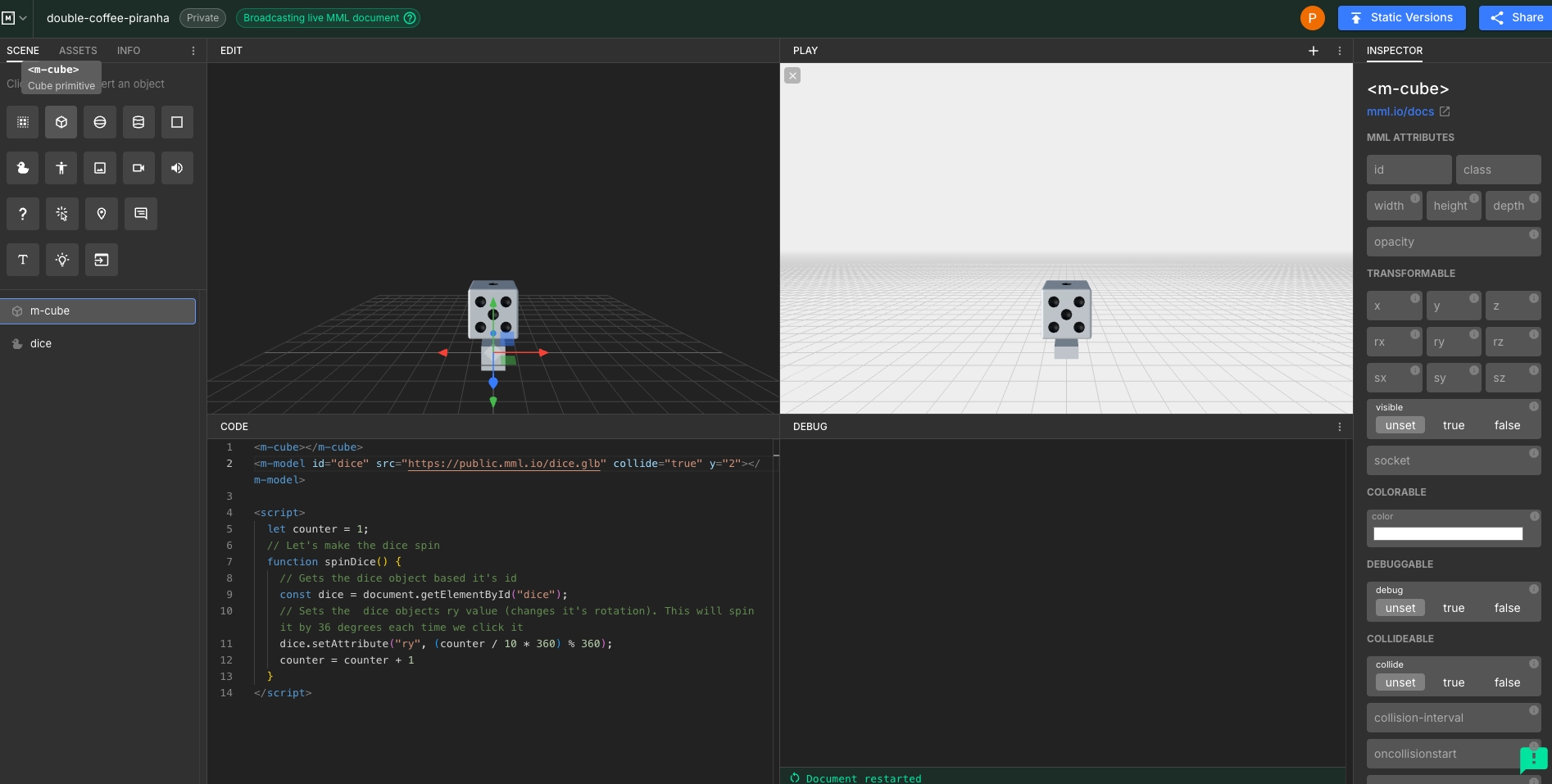Switch to the Info tab
Image resolution: width=1552 pixels, height=784 pixels.
[x=129, y=51]
